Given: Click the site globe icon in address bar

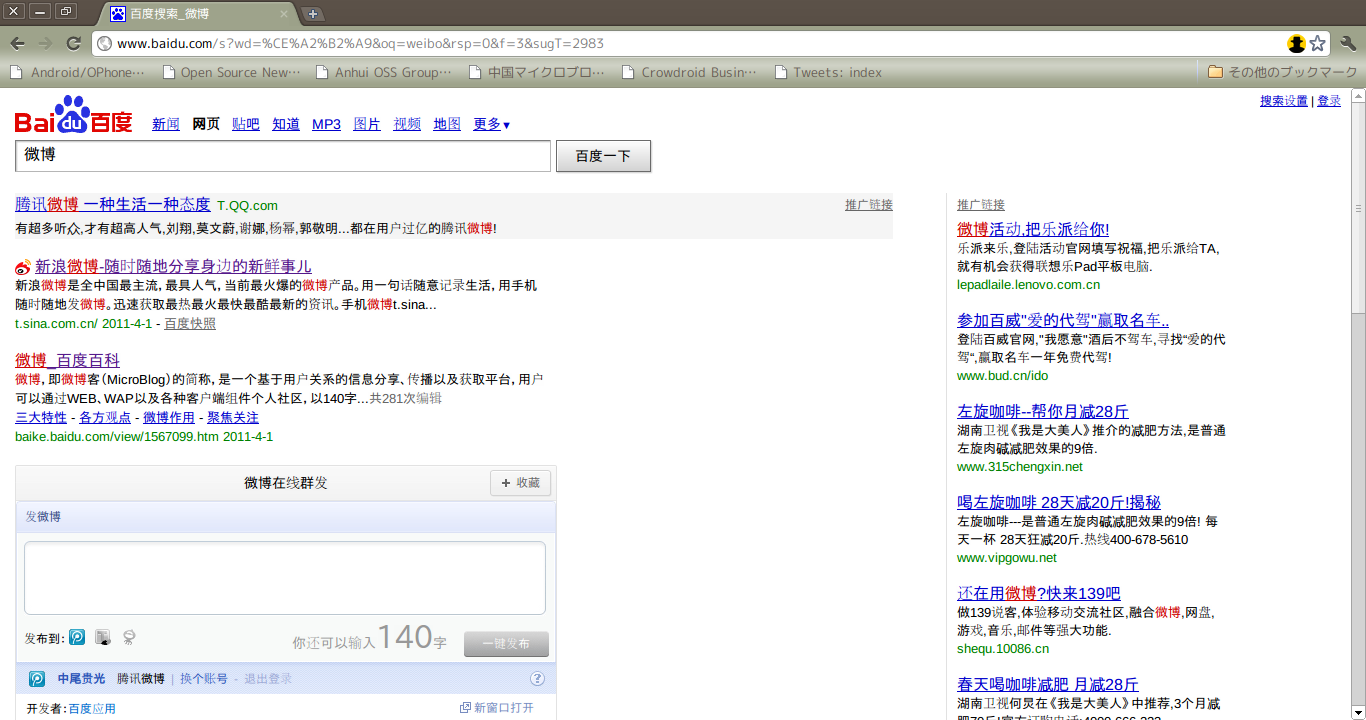Looking at the screenshot, I should [x=104, y=43].
